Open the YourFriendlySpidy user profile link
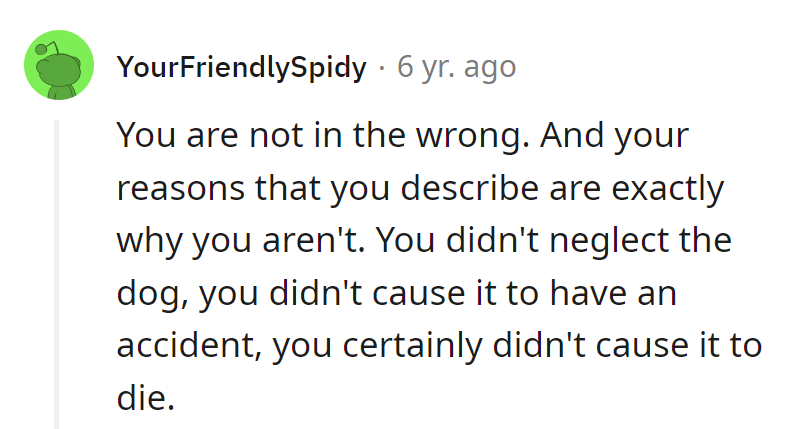801x429 pixels. 241,68
